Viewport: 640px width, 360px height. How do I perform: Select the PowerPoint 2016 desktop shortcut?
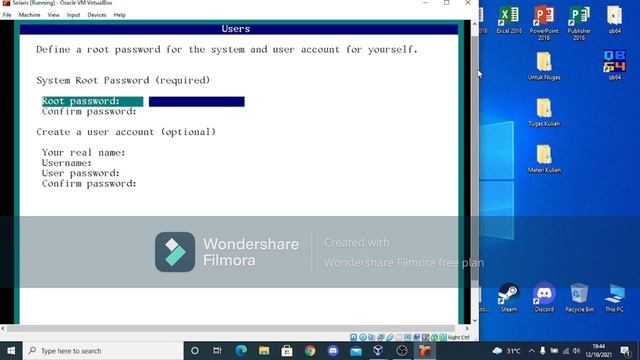click(544, 23)
